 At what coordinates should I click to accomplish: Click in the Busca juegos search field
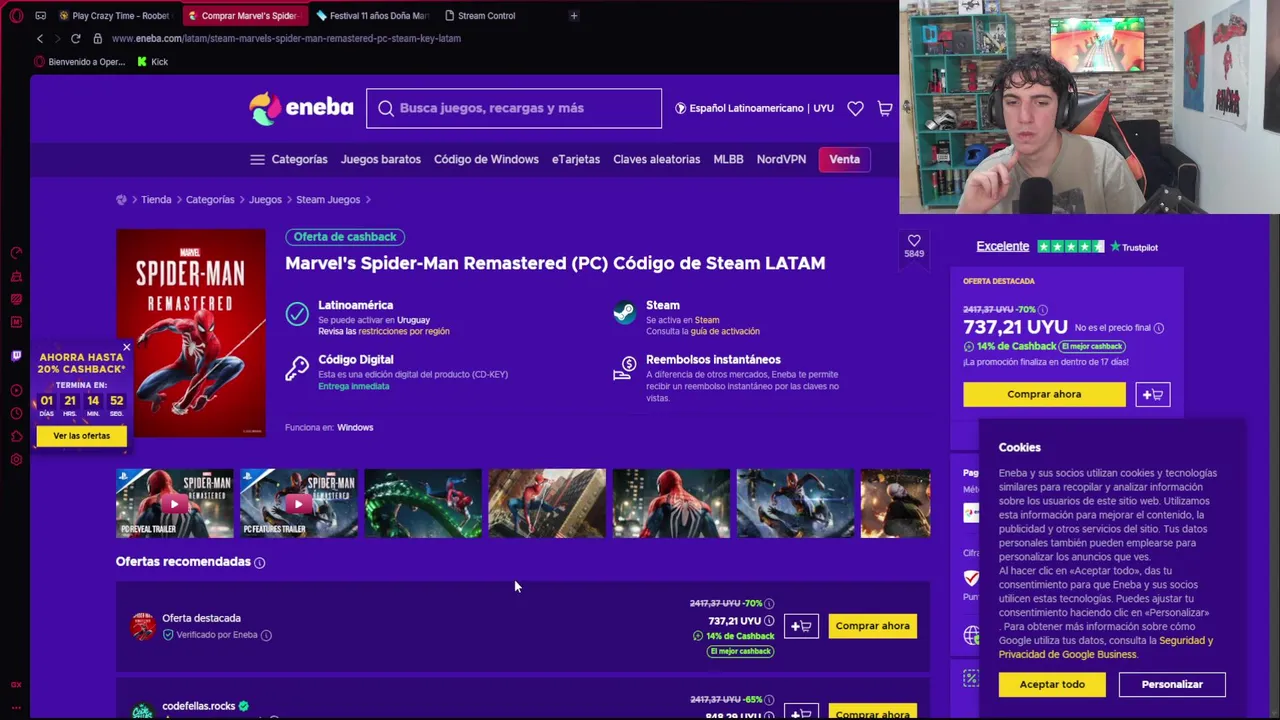click(514, 108)
